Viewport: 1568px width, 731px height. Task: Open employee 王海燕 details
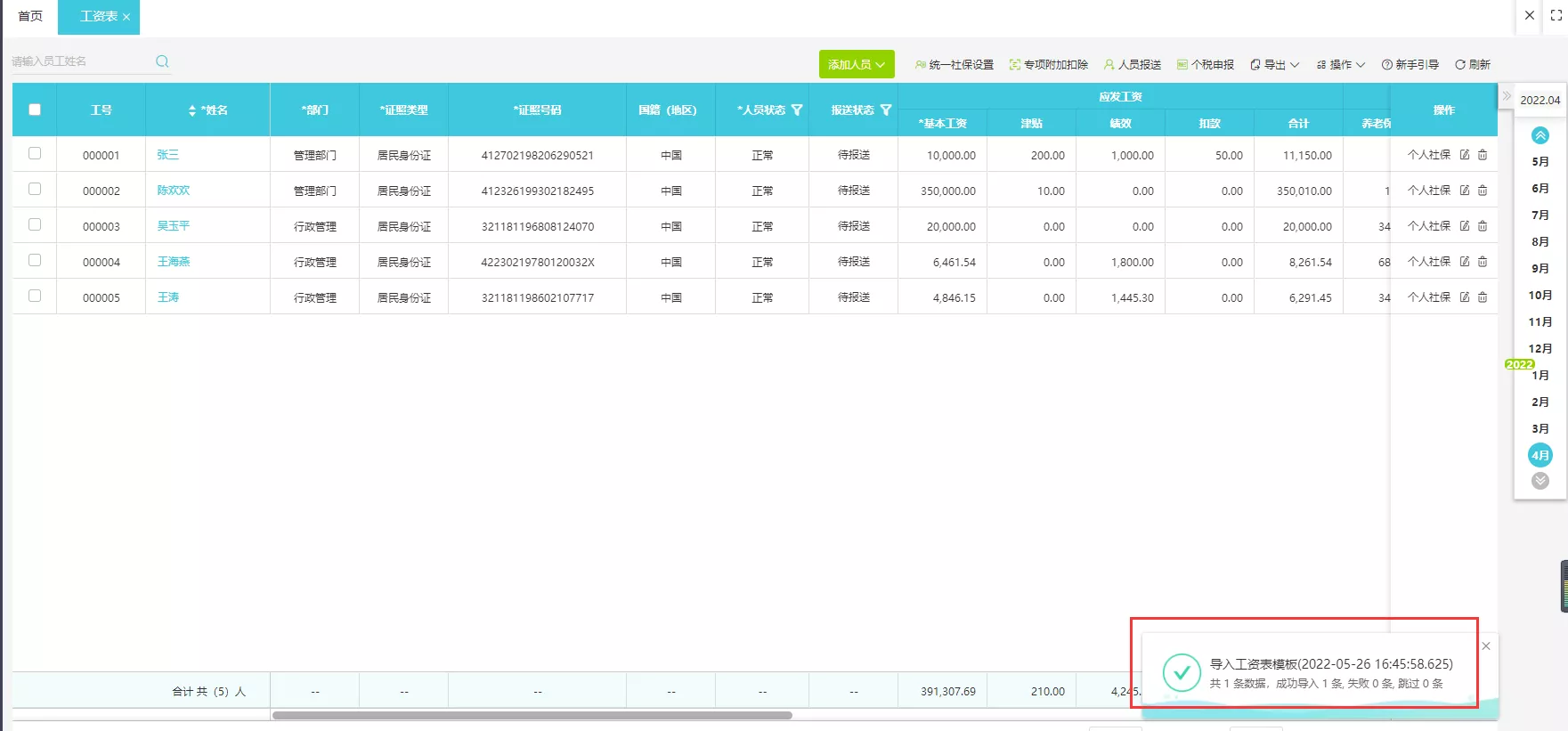[x=174, y=262]
